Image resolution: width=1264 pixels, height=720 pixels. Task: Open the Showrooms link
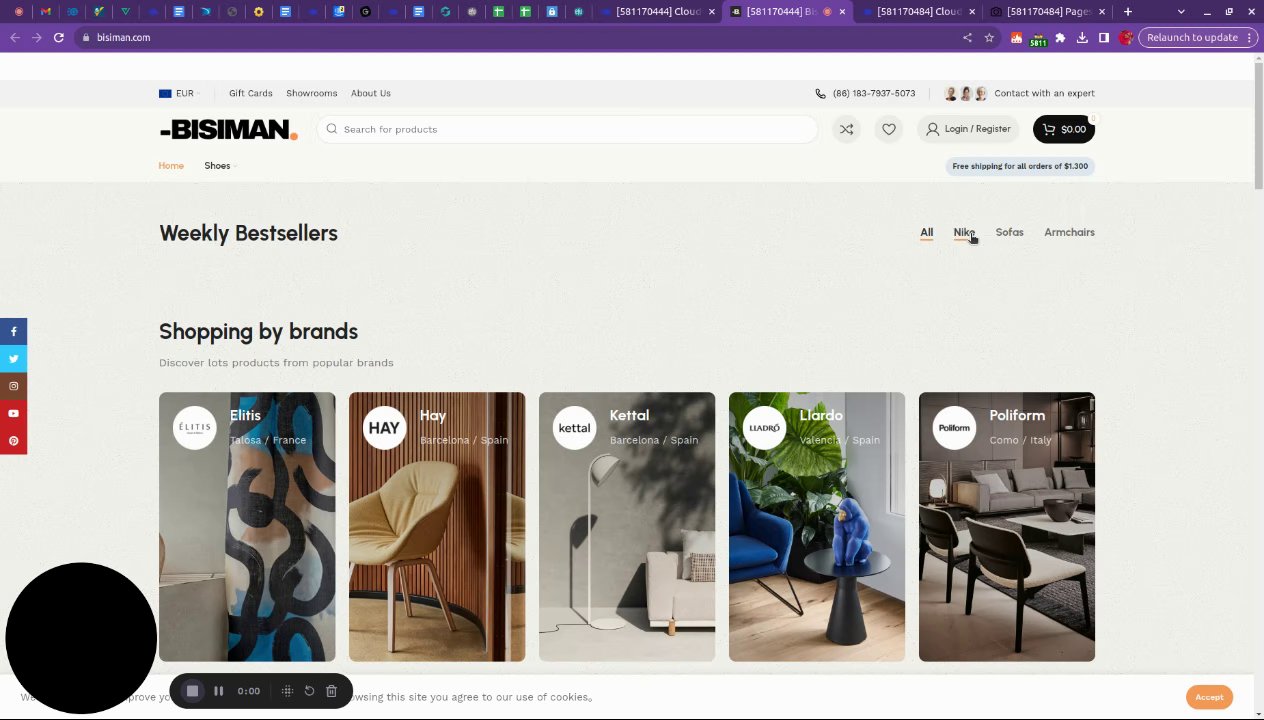click(312, 93)
